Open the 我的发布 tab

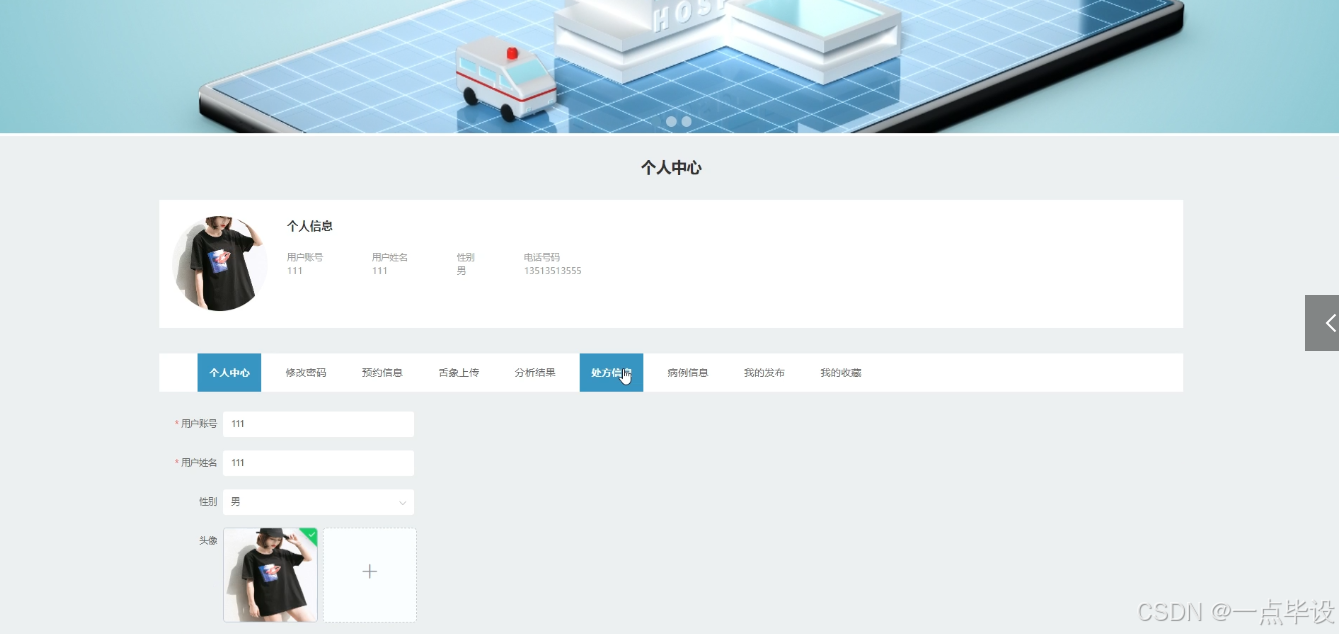click(x=764, y=371)
